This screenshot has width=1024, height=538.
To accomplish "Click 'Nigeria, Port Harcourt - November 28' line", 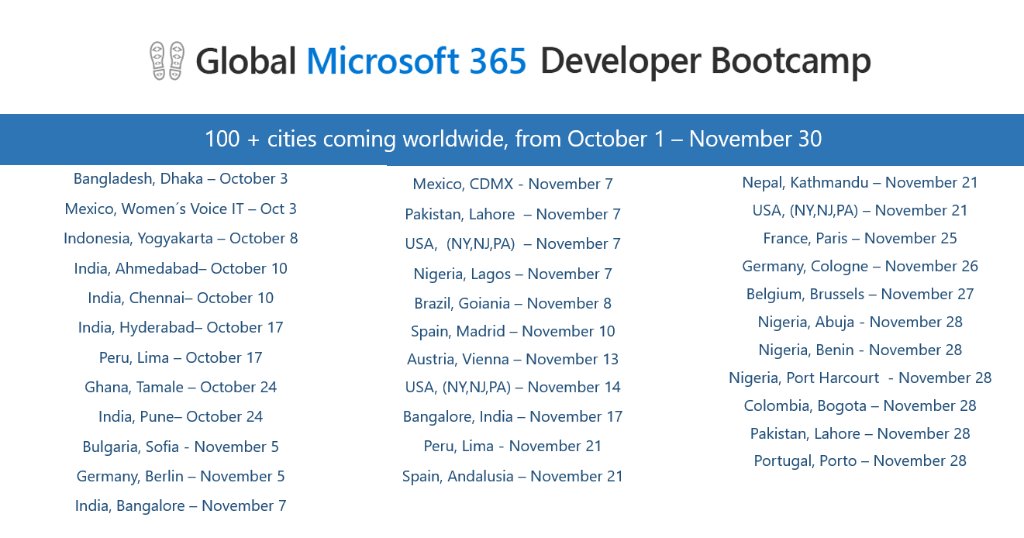I will pos(860,378).
